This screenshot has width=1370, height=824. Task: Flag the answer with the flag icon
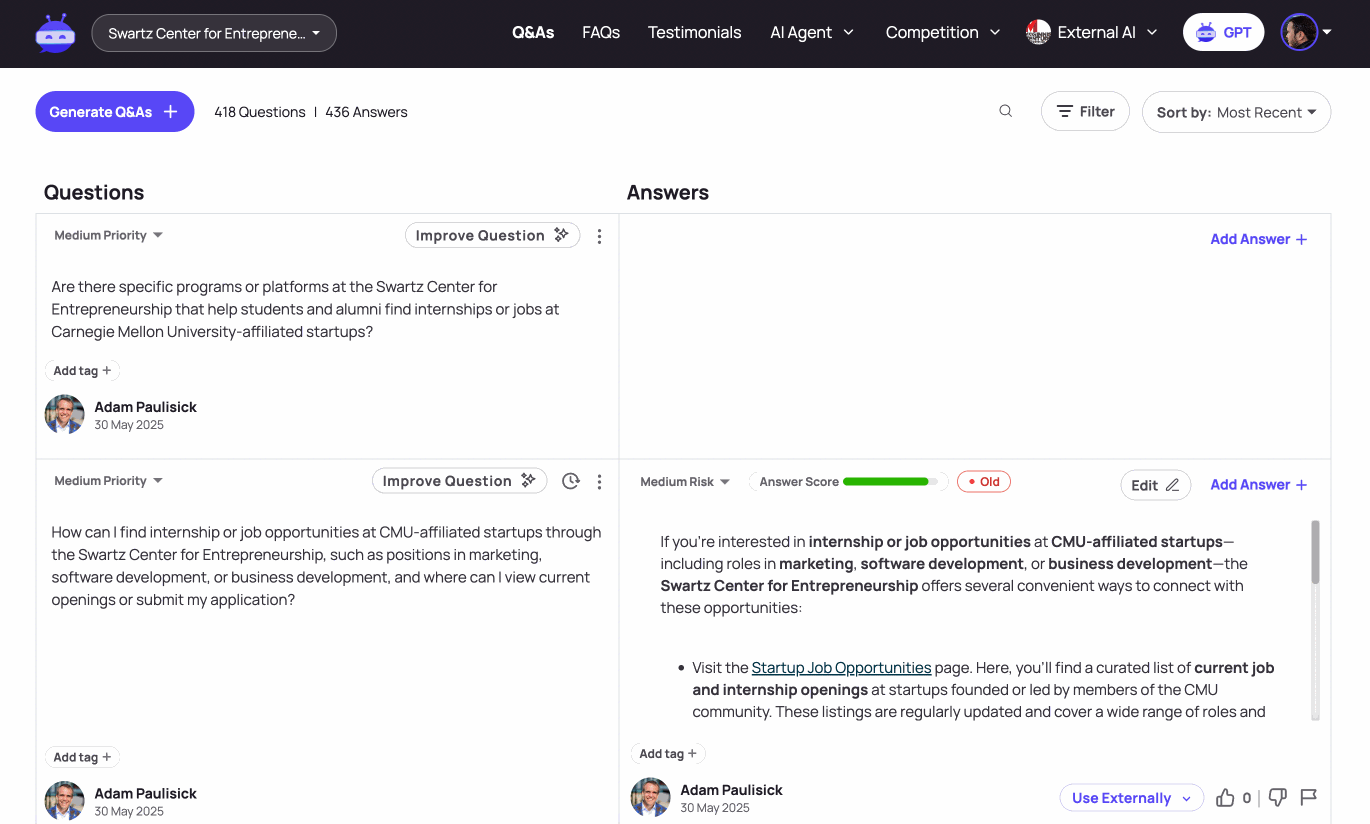pyautogui.click(x=1308, y=797)
